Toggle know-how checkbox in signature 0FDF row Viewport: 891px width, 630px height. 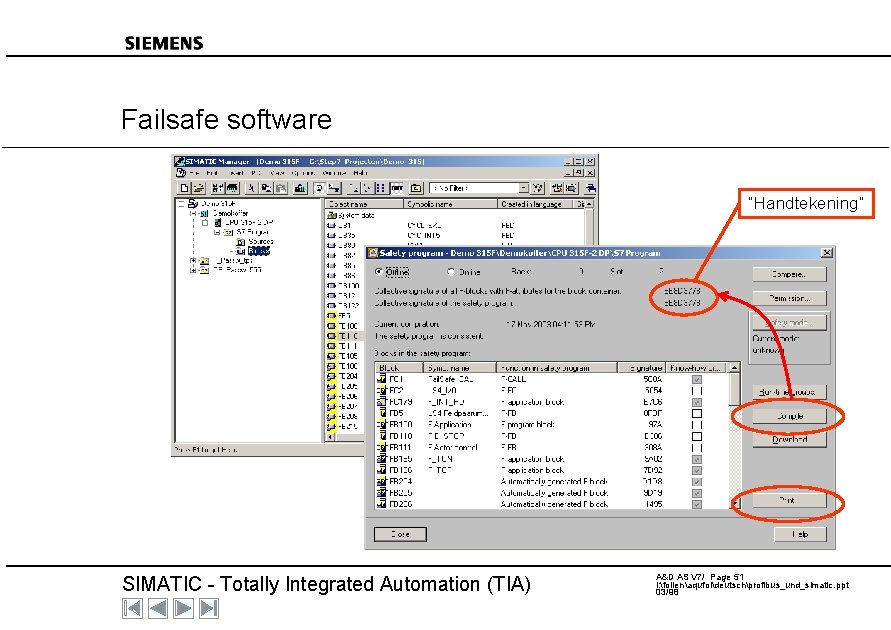[697, 414]
